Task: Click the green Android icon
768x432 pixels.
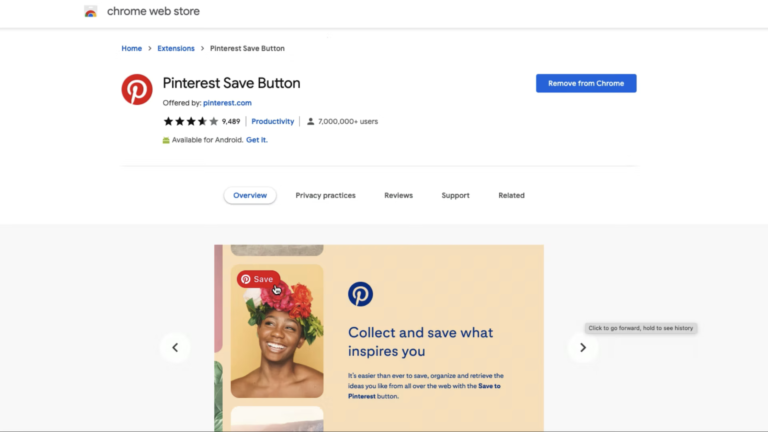Action: tap(166, 140)
